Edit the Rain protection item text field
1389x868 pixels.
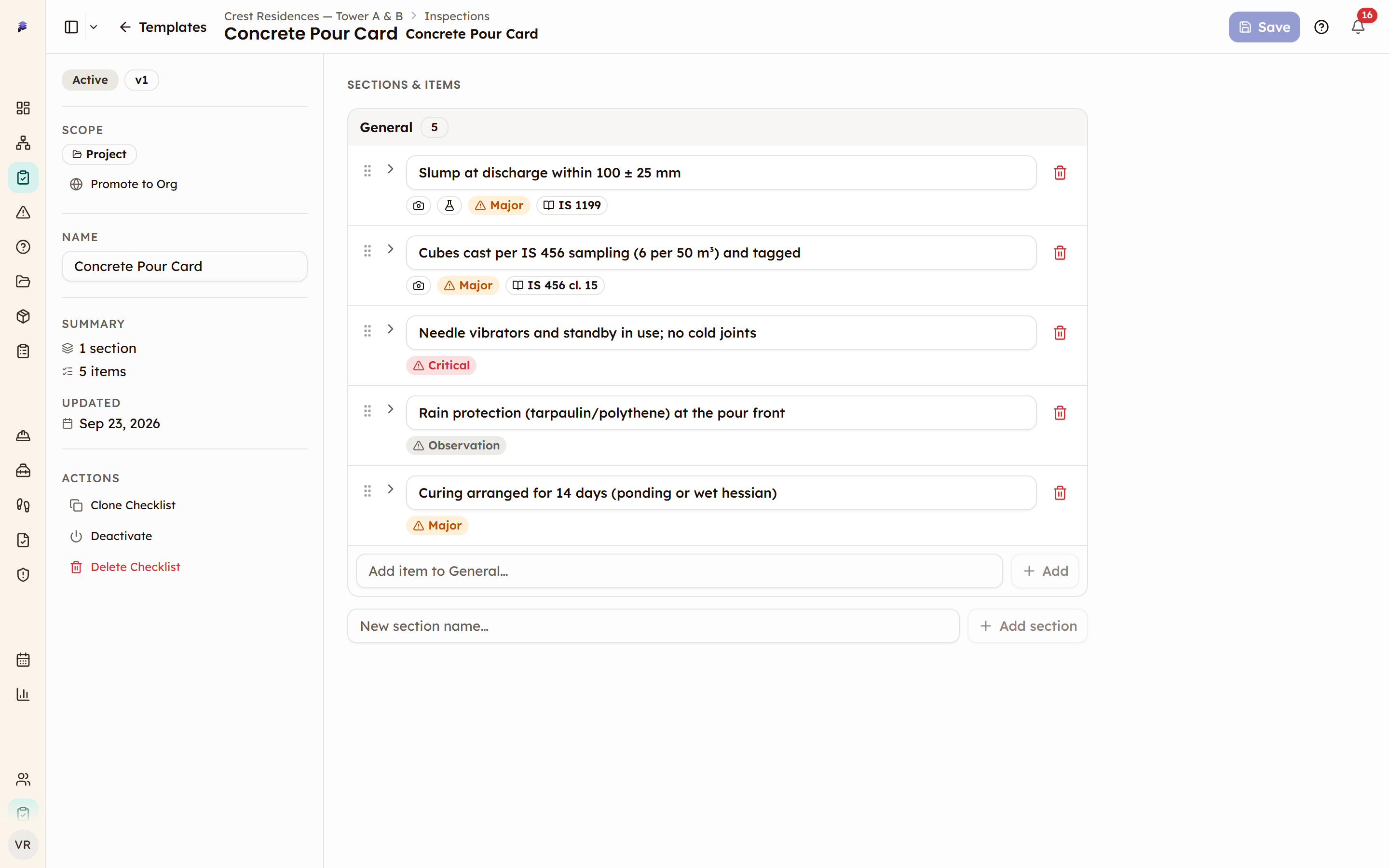click(x=721, y=413)
